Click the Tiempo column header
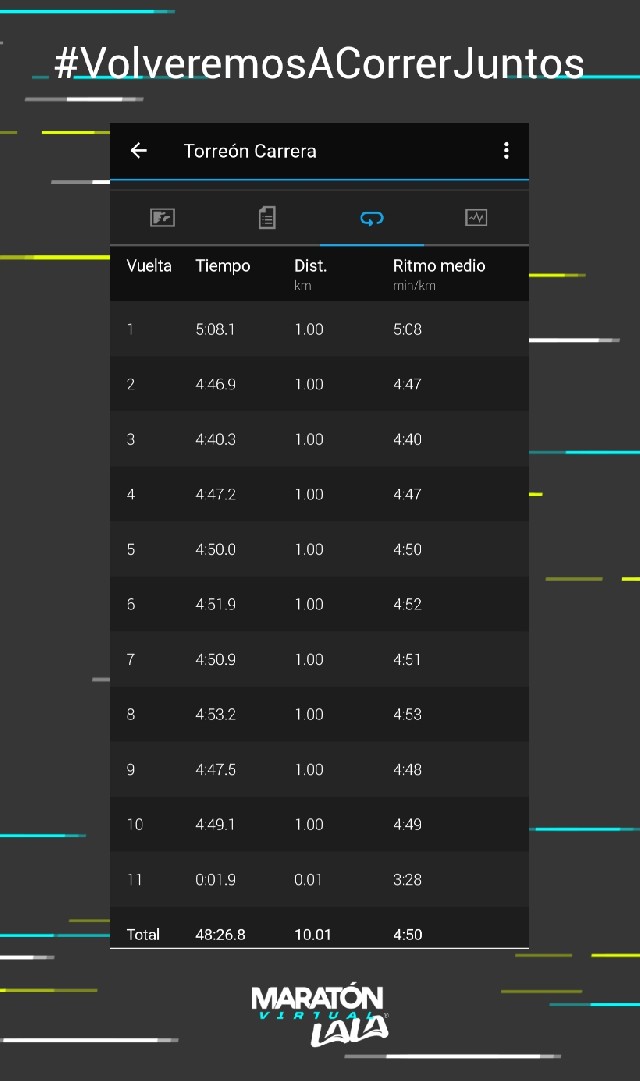Viewport: 640px width, 1081px height. coord(223,266)
